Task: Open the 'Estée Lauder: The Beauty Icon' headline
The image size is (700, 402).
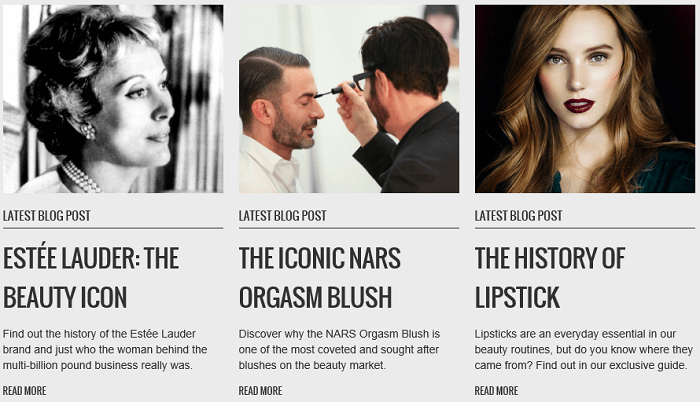Action: (91, 278)
